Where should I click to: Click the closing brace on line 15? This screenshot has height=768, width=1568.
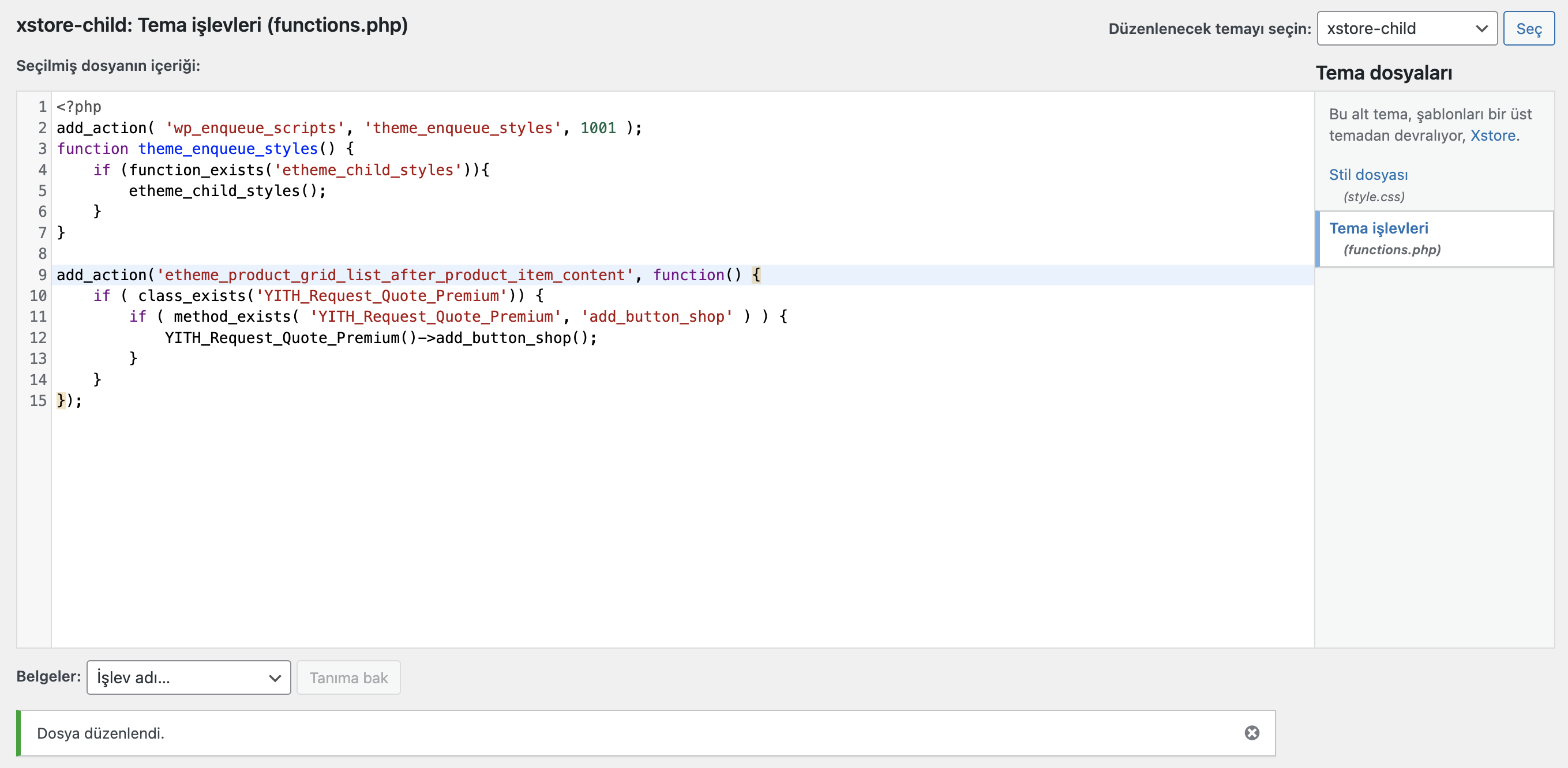coord(61,400)
